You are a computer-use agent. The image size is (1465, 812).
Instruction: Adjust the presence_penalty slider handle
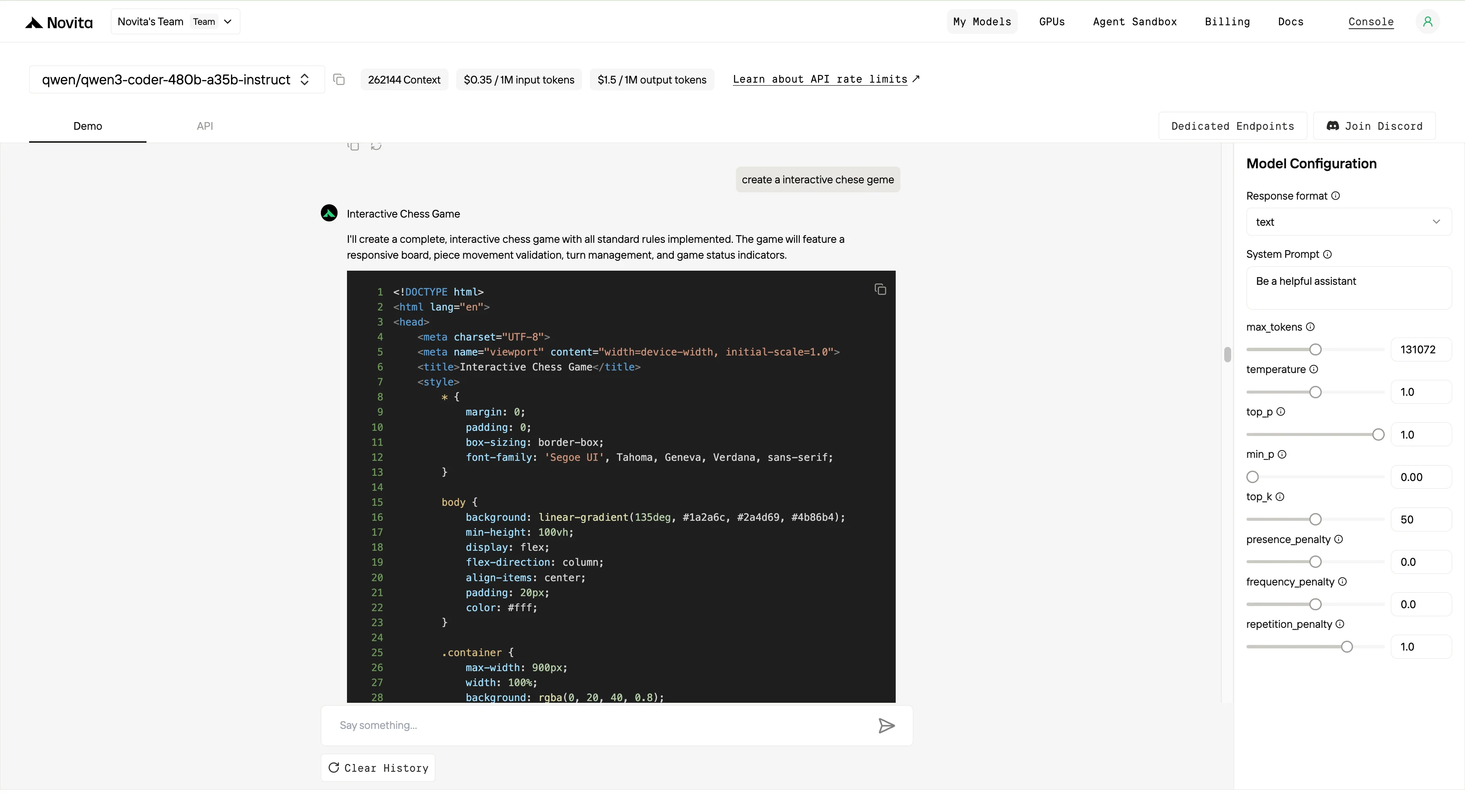click(x=1315, y=562)
